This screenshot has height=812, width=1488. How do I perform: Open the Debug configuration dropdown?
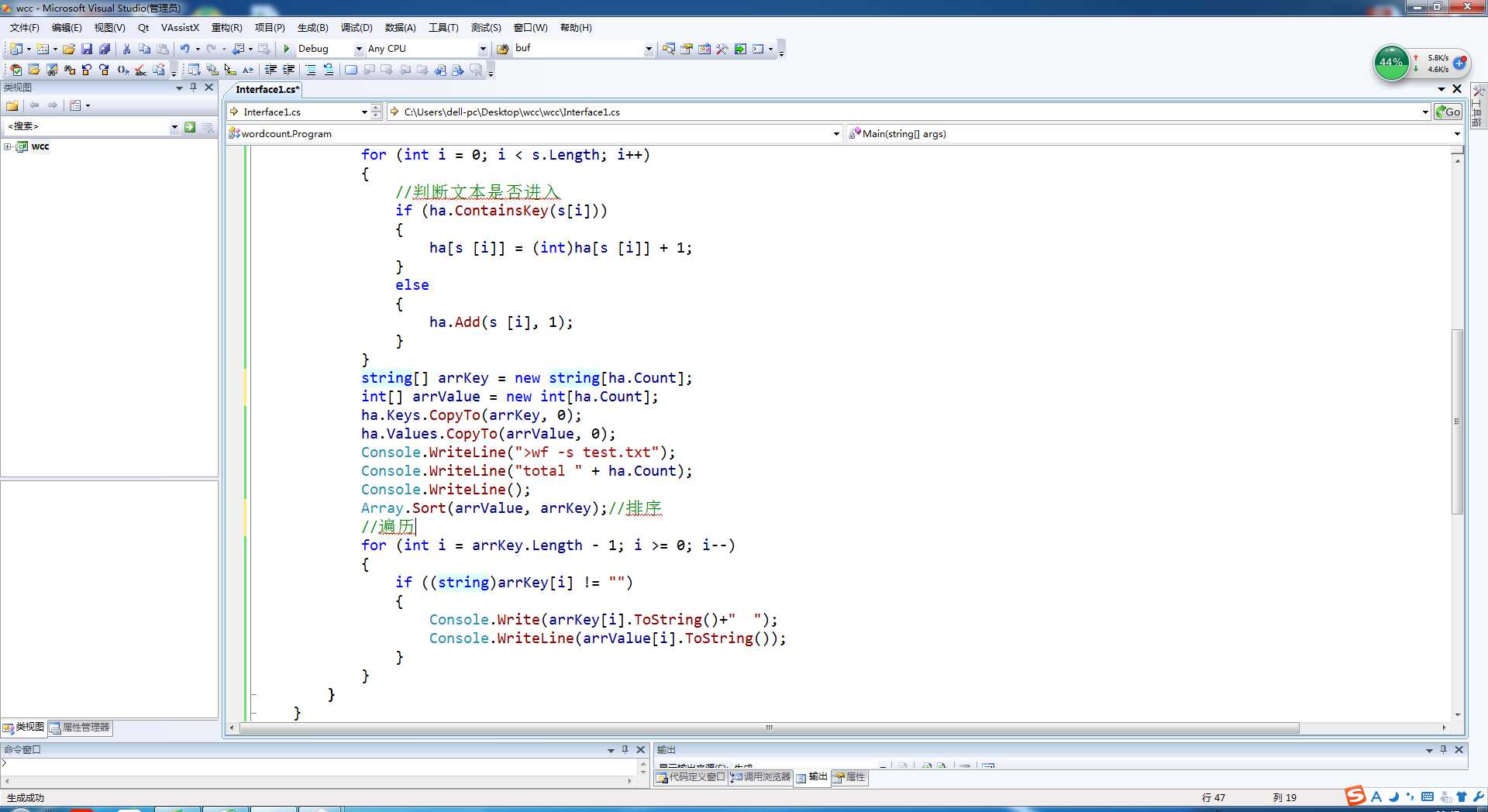click(x=359, y=49)
